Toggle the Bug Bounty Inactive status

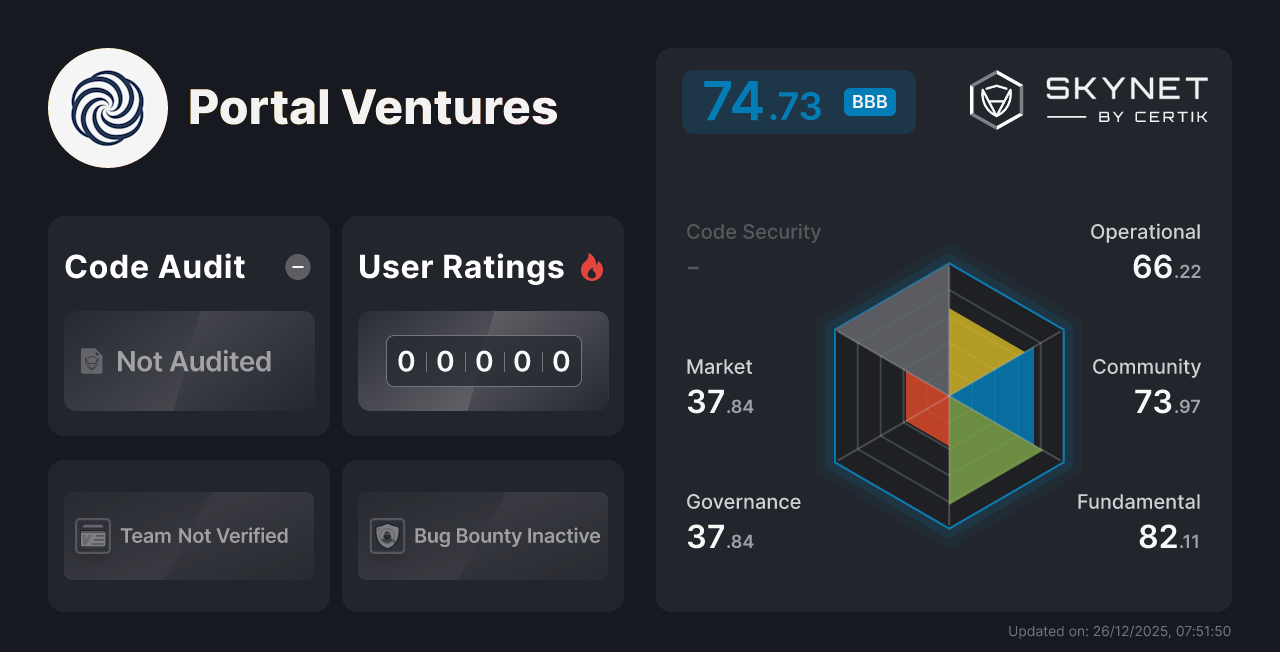pos(482,536)
